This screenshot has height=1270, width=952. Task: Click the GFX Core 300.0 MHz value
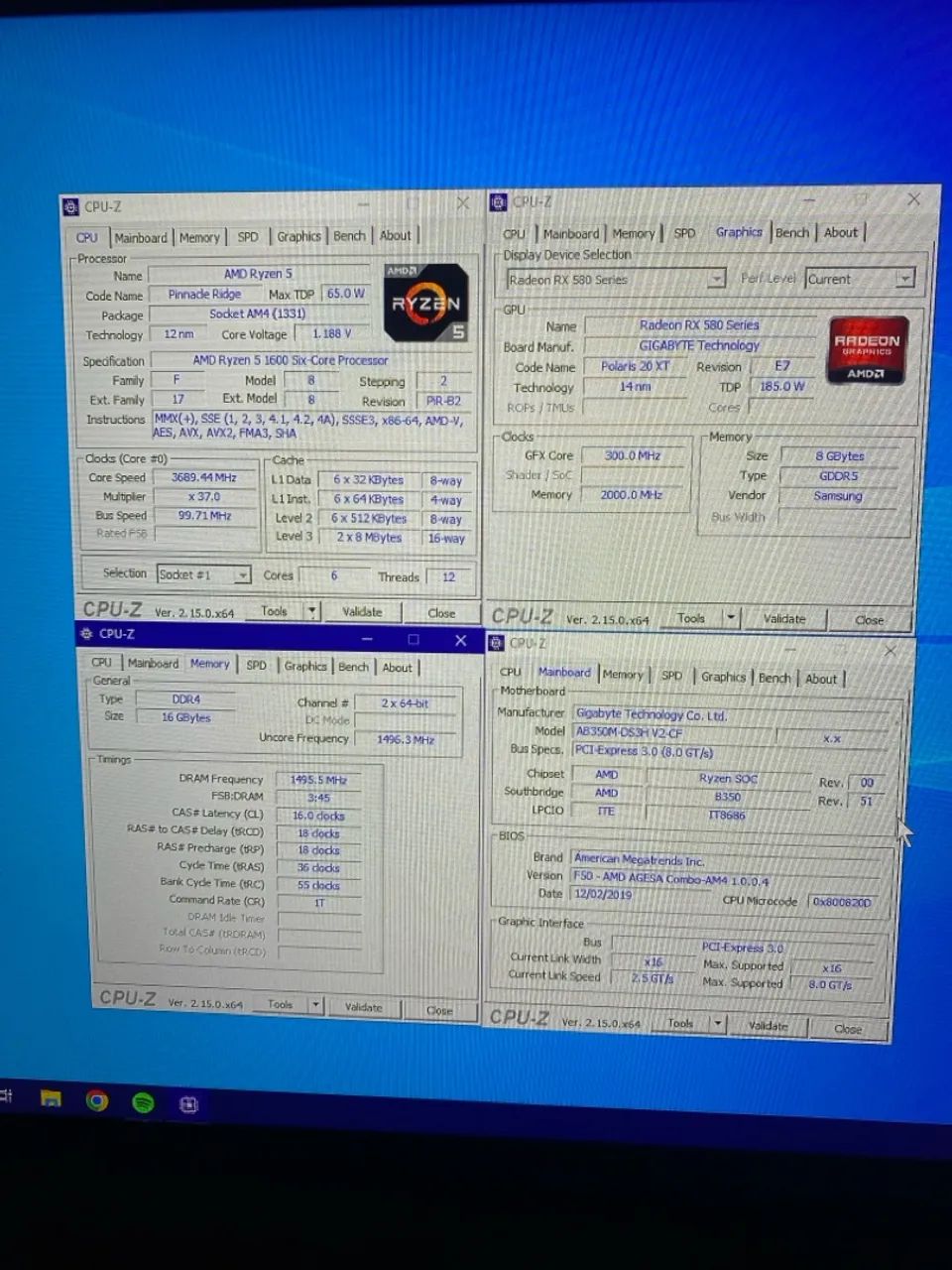(633, 455)
